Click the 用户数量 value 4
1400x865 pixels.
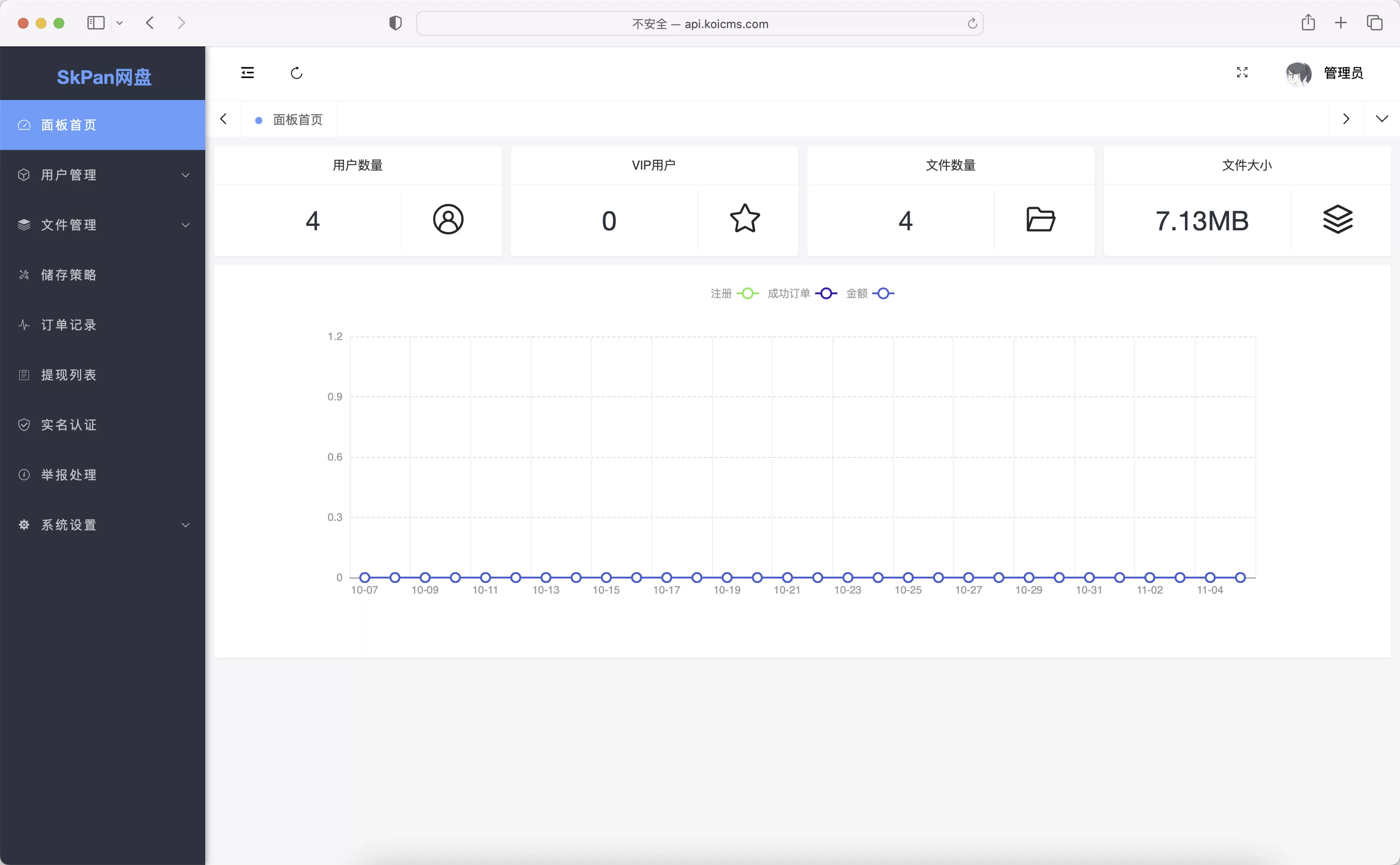tap(313, 221)
